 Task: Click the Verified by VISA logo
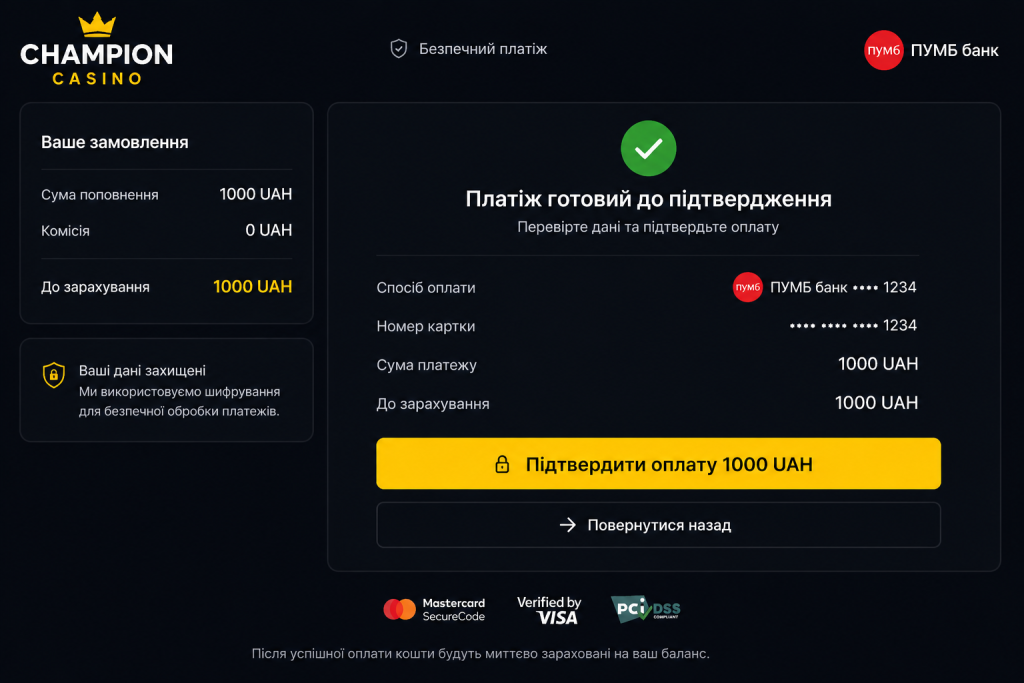tap(549, 610)
